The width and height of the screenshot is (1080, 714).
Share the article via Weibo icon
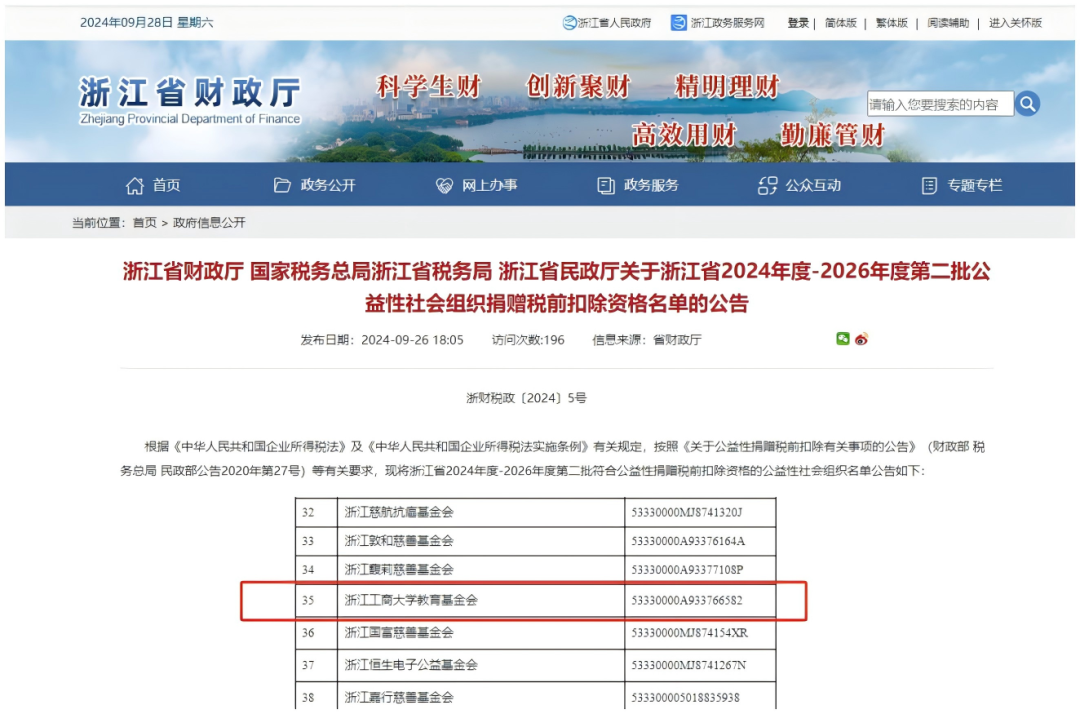tap(861, 339)
